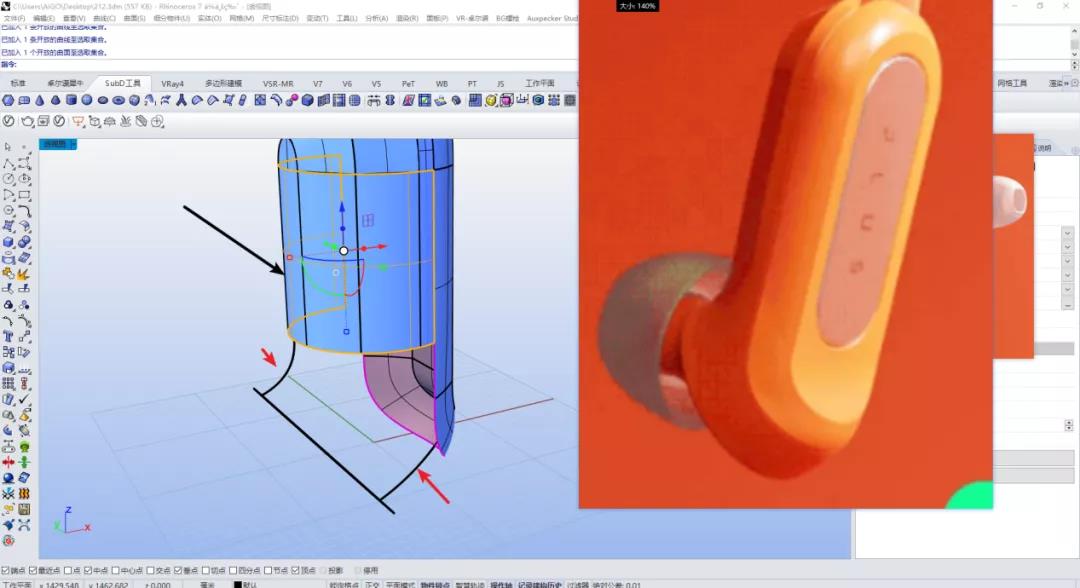The width and height of the screenshot is (1080, 588).
Task: Click the SubD cone primitive icon
Action: click(40, 101)
